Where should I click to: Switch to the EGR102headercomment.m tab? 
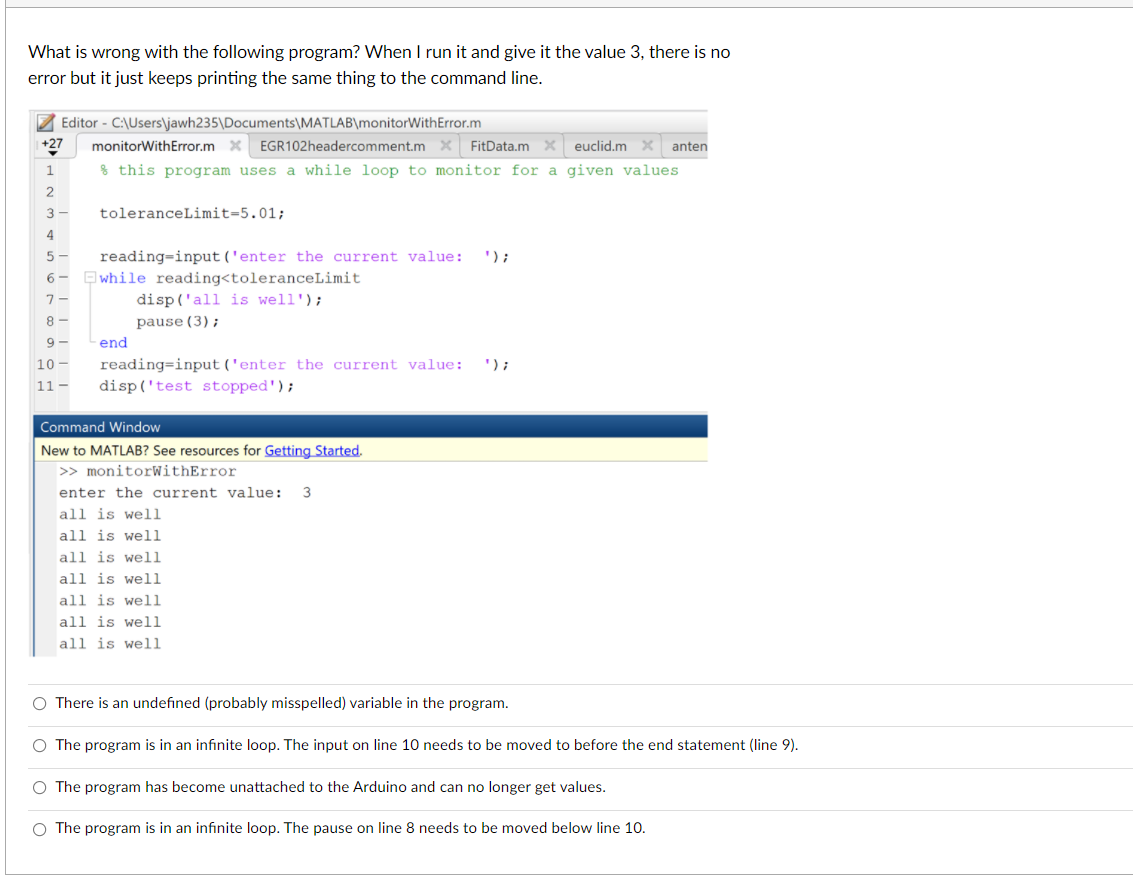345,146
